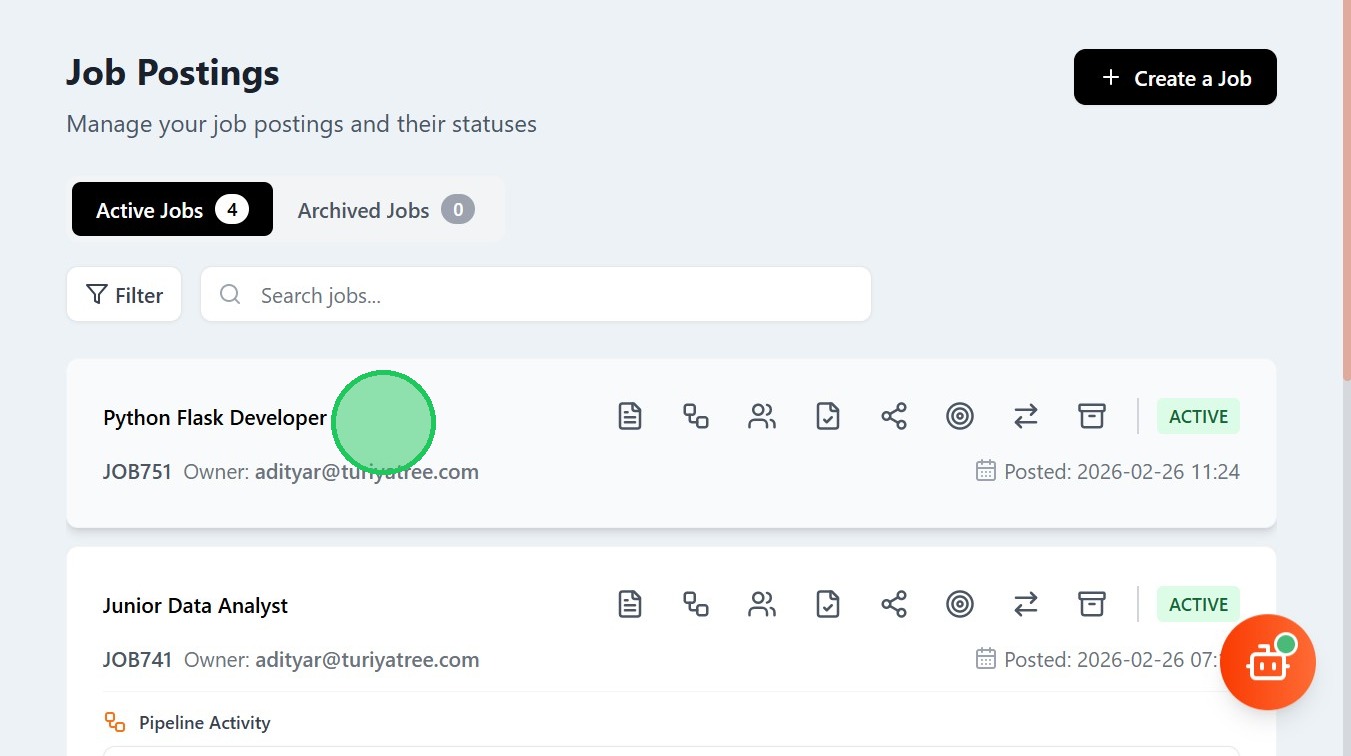
Task: Archive the Junior Data Analyst job
Action: (x=1092, y=604)
